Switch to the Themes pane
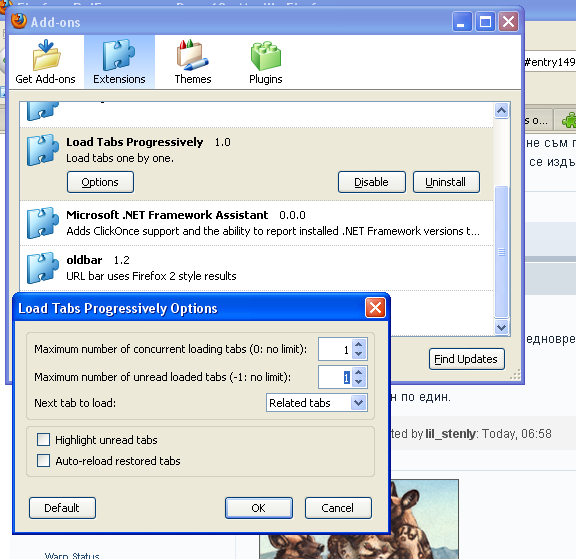Screen dimensions: 576x559 (192, 62)
